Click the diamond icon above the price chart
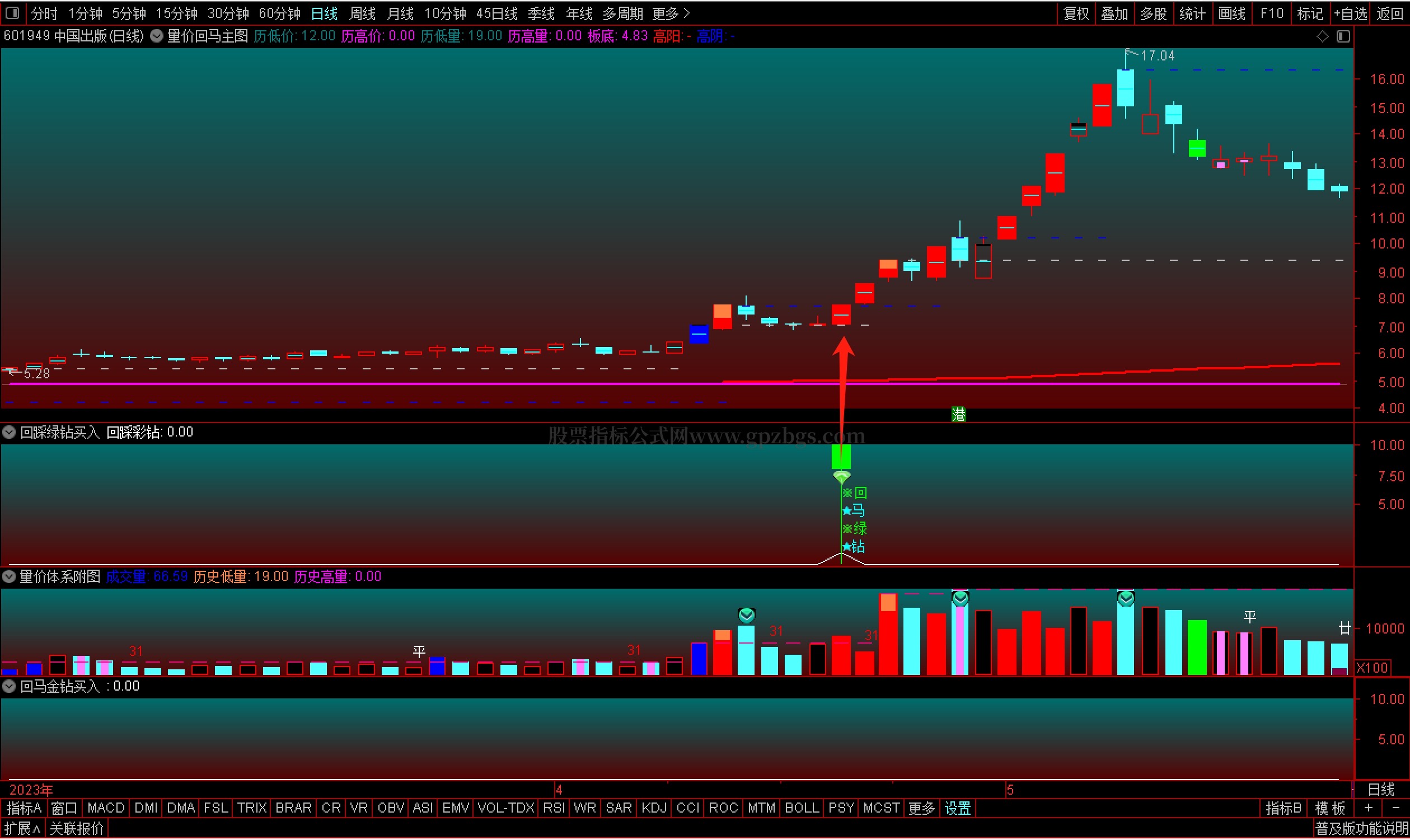The width and height of the screenshot is (1410, 840). pos(1322,36)
